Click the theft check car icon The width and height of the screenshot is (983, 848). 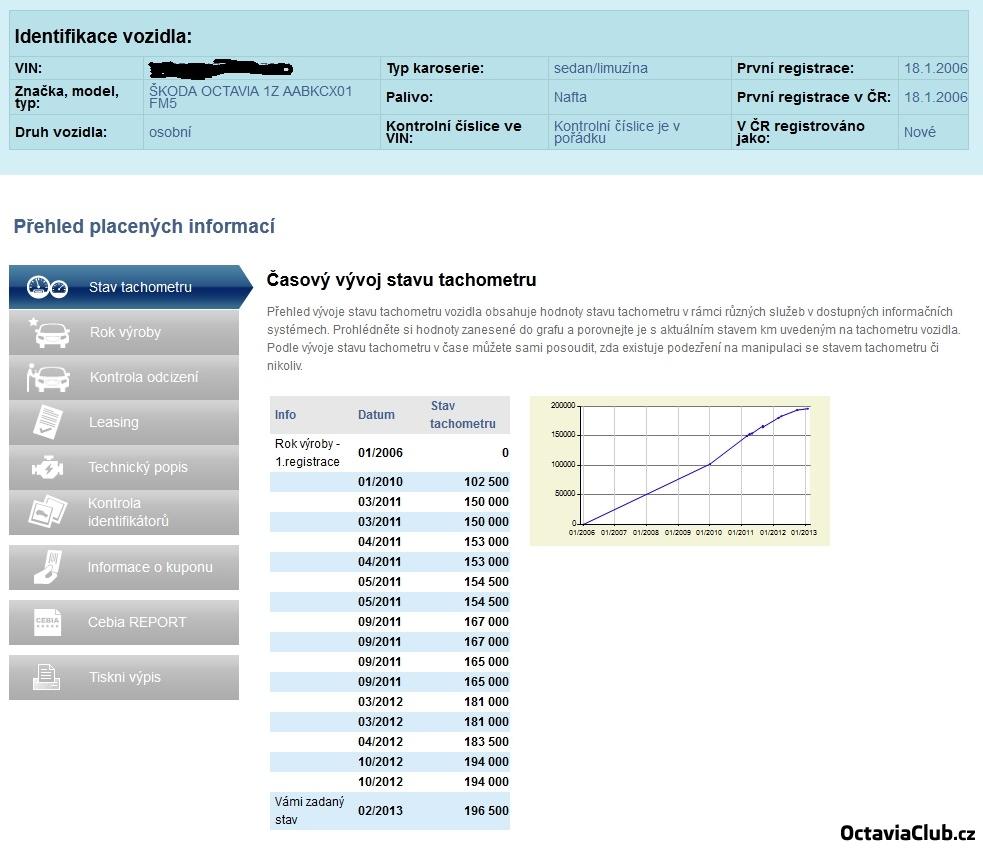(x=48, y=377)
